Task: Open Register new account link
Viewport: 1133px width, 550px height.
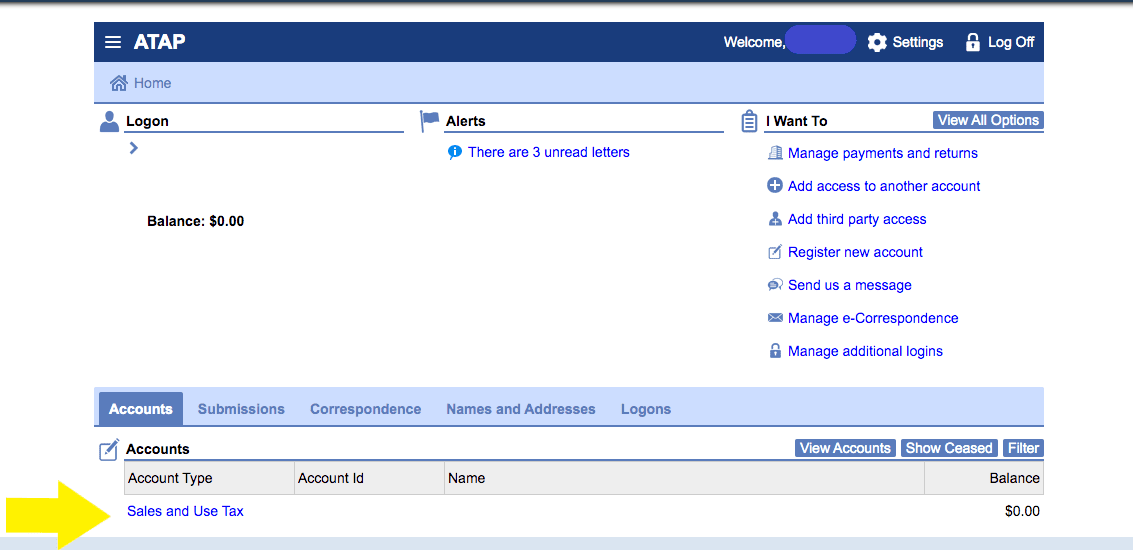Action: tap(855, 252)
